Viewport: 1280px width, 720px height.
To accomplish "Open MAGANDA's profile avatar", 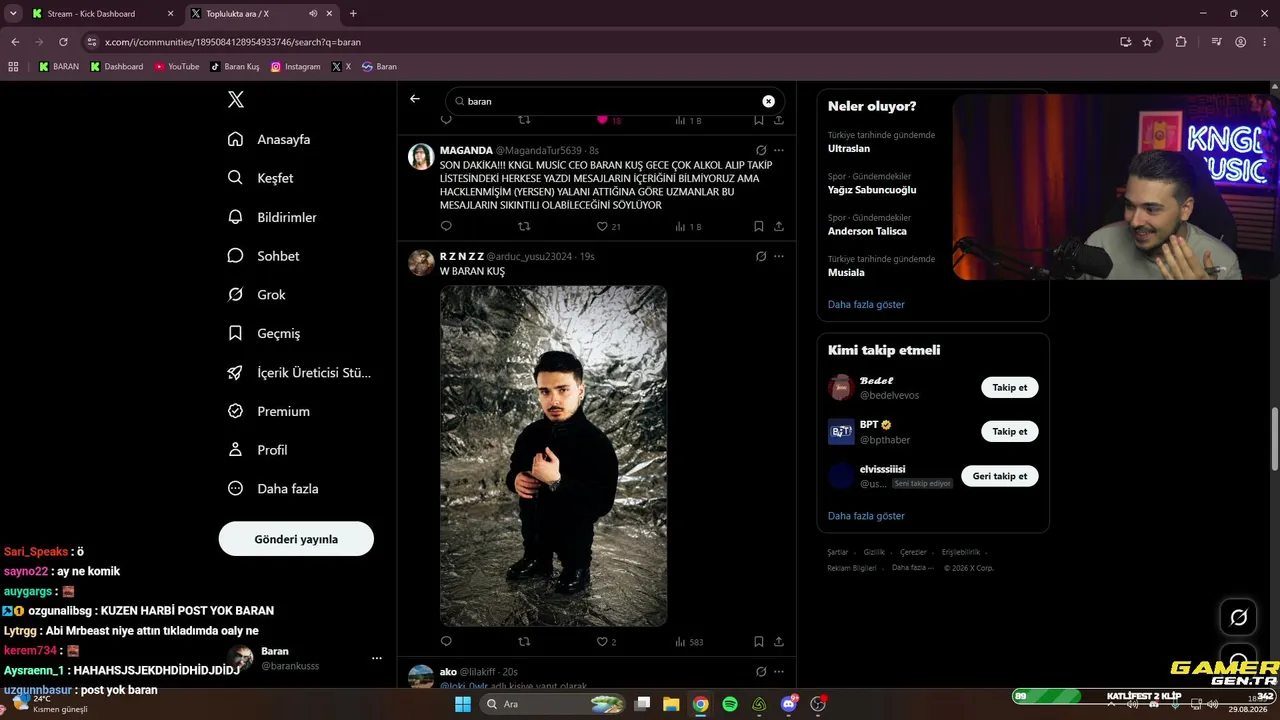I will point(421,156).
